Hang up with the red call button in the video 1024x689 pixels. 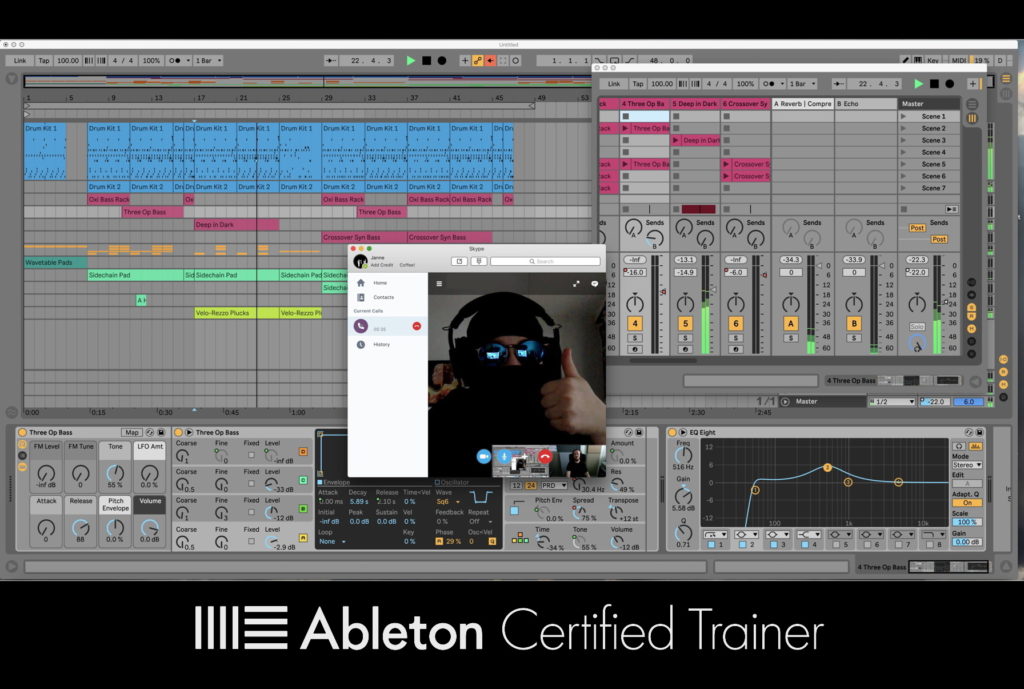(545, 457)
